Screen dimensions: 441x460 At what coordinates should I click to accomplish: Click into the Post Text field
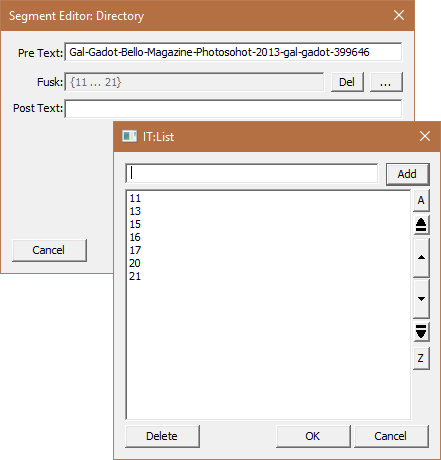click(x=233, y=108)
